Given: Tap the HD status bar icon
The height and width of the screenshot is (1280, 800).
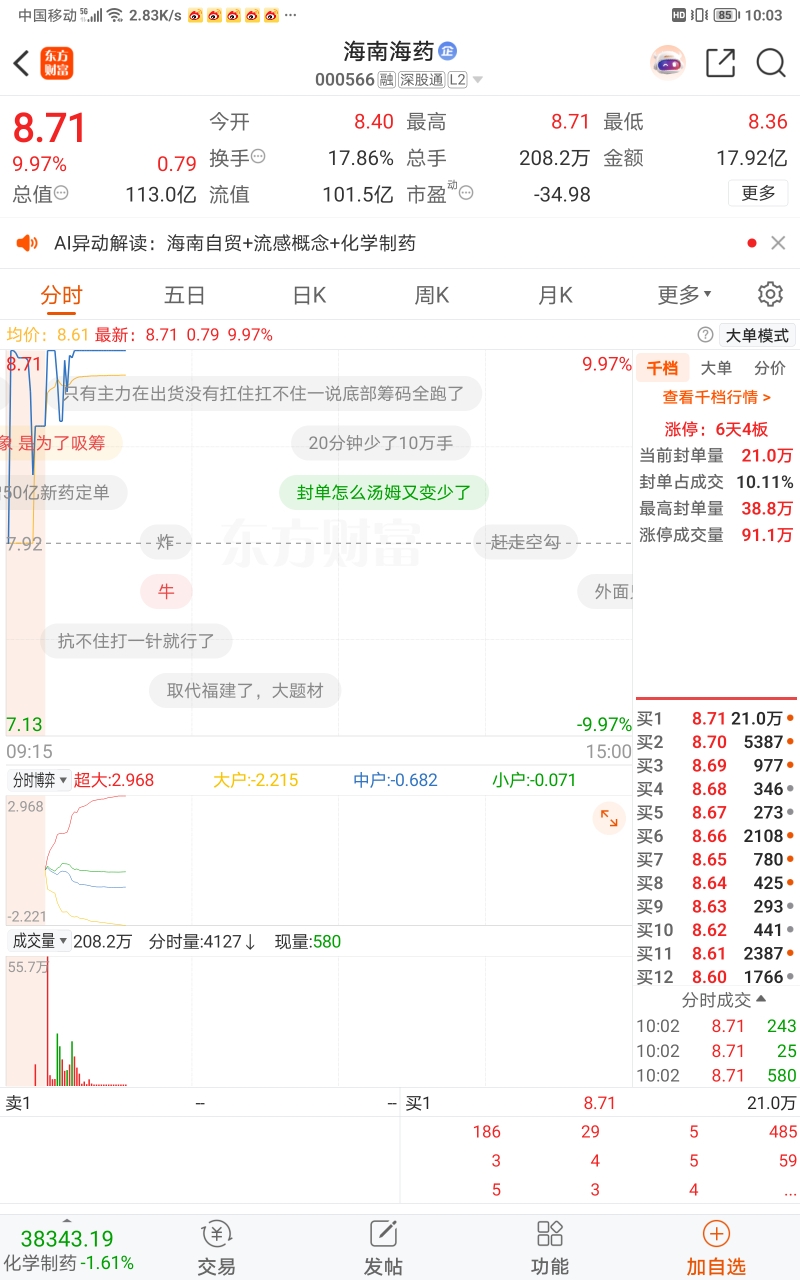Looking at the screenshot, I should point(679,15).
